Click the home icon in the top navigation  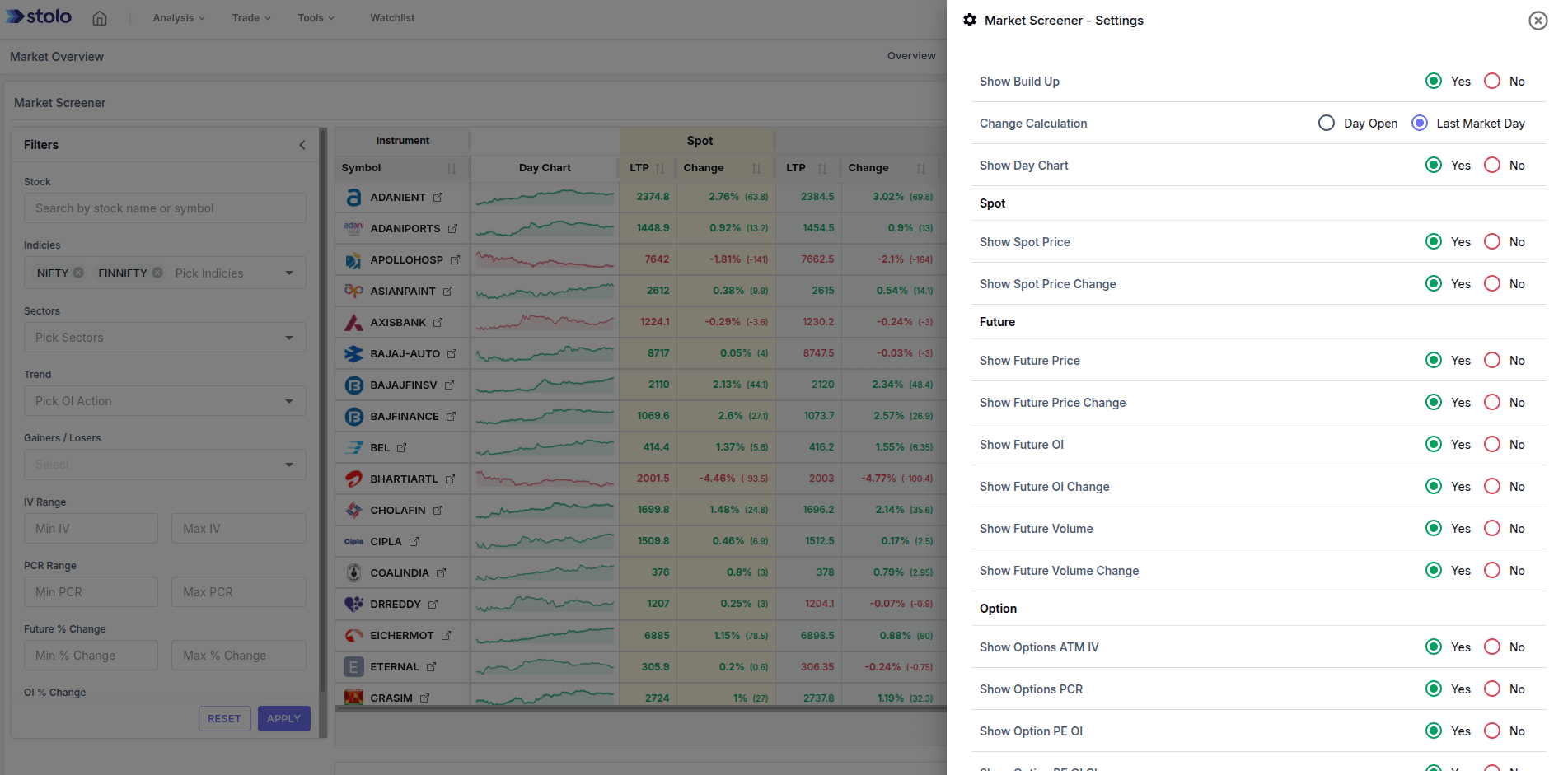tap(100, 17)
